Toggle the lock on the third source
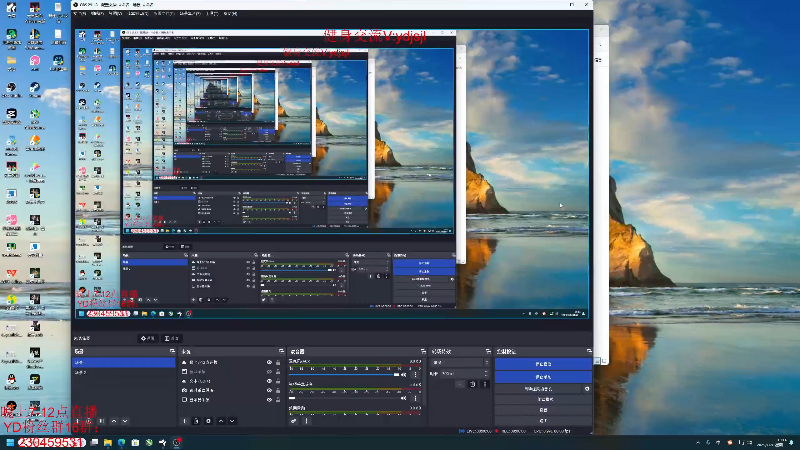 (x=278, y=381)
